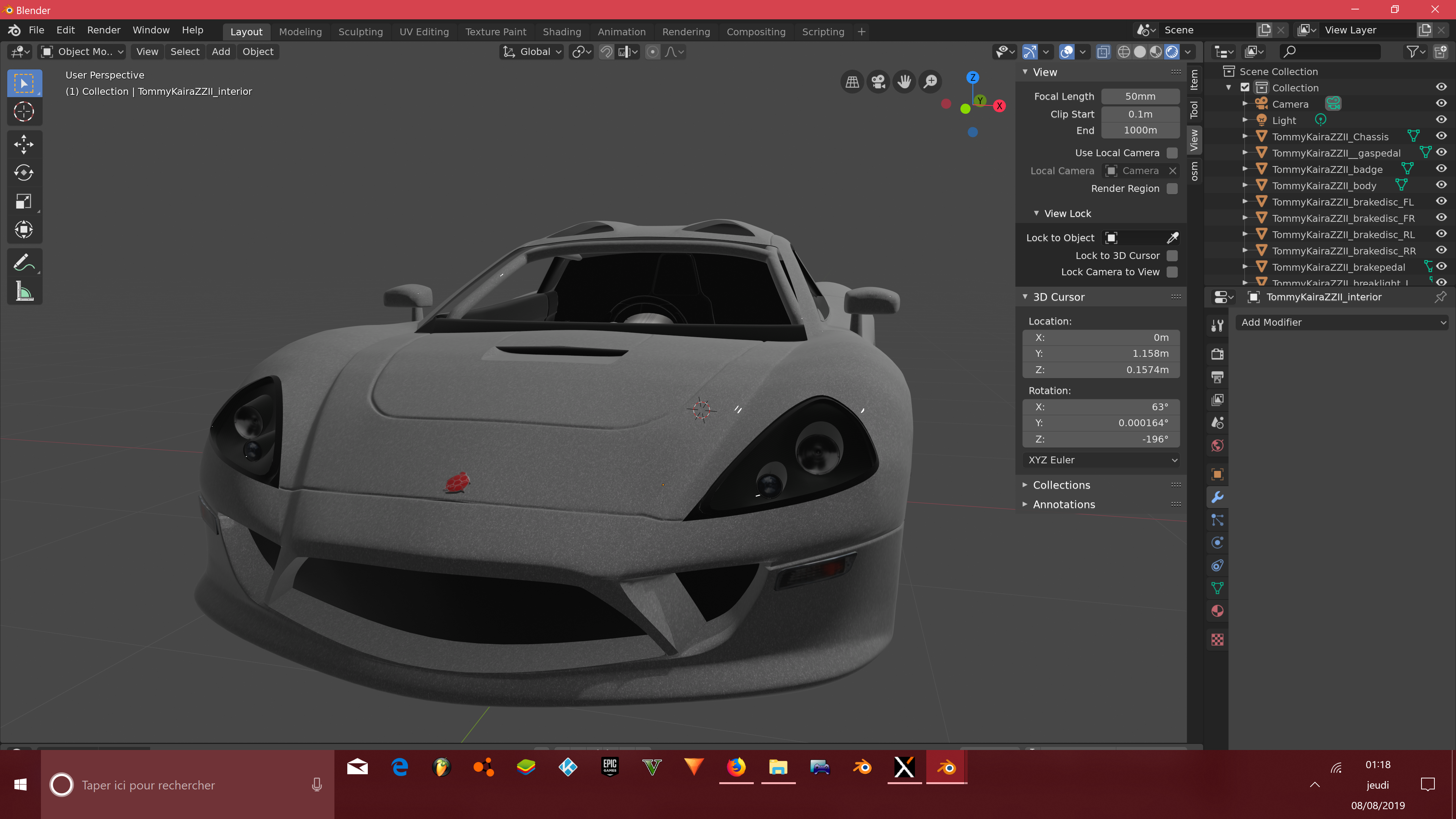This screenshot has height=819, width=1456.
Task: Open the viewport Add menu
Action: tap(221, 52)
